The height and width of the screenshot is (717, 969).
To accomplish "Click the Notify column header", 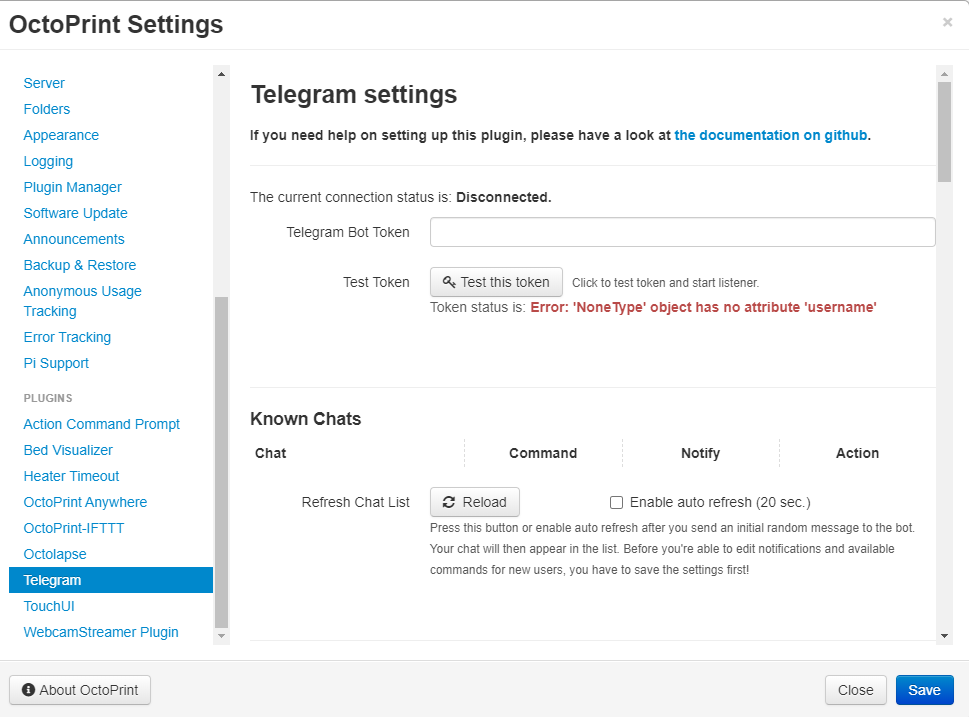I will [x=701, y=453].
